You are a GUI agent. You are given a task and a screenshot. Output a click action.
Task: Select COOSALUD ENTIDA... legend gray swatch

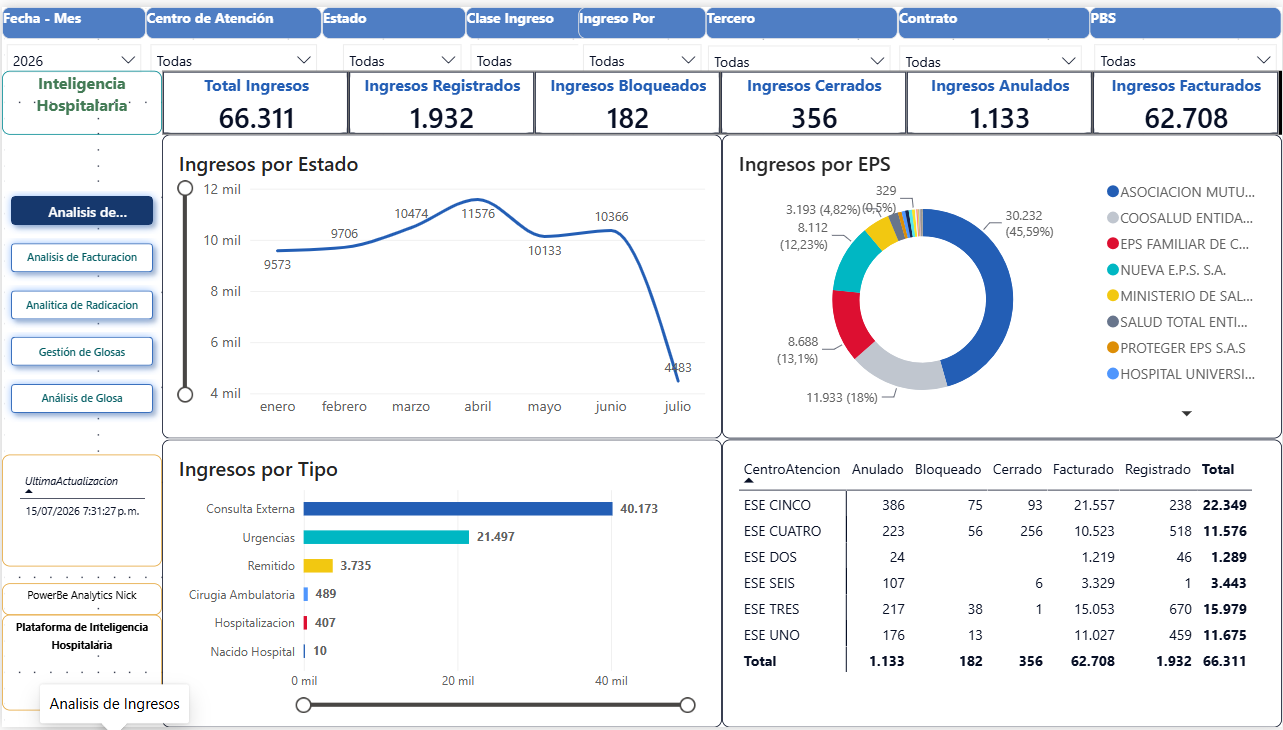click(x=1112, y=218)
